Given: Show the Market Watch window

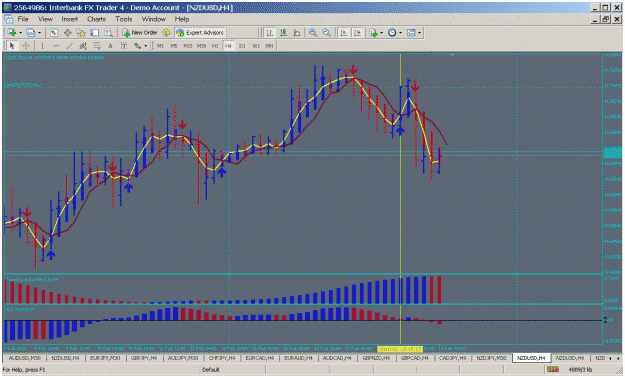Looking at the screenshot, I should [53, 33].
